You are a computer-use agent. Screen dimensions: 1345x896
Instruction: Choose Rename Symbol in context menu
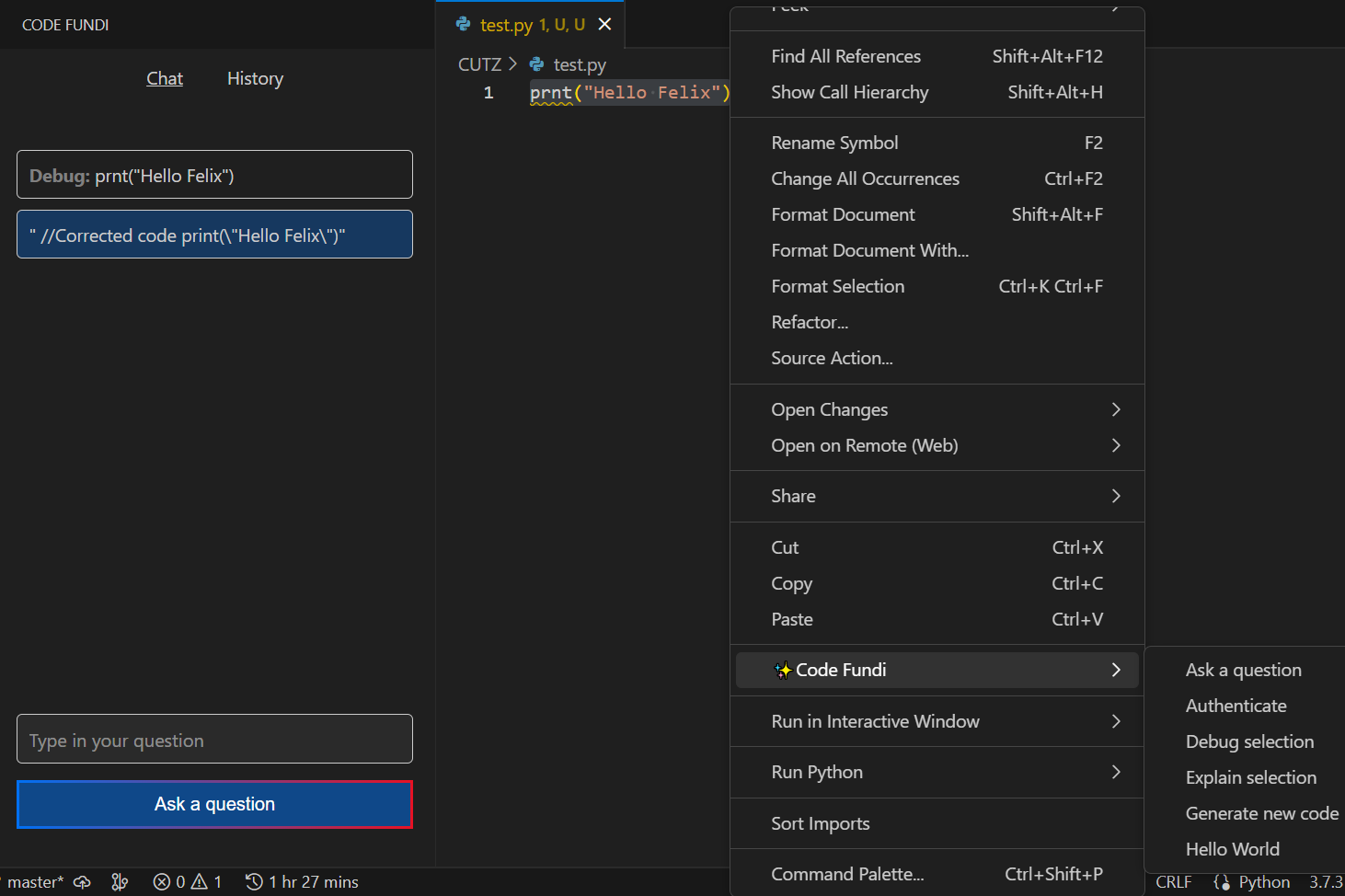tap(834, 143)
